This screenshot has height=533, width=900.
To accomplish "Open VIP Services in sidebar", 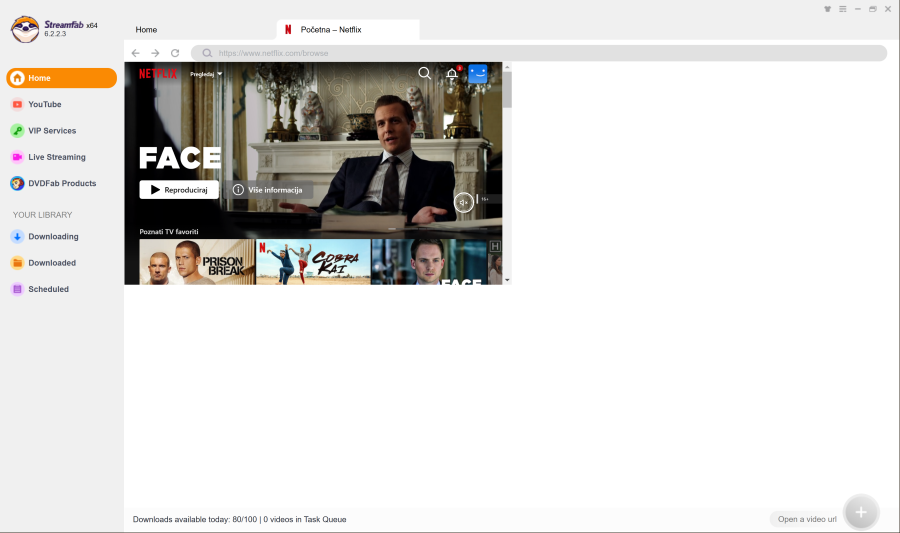I will point(52,131).
